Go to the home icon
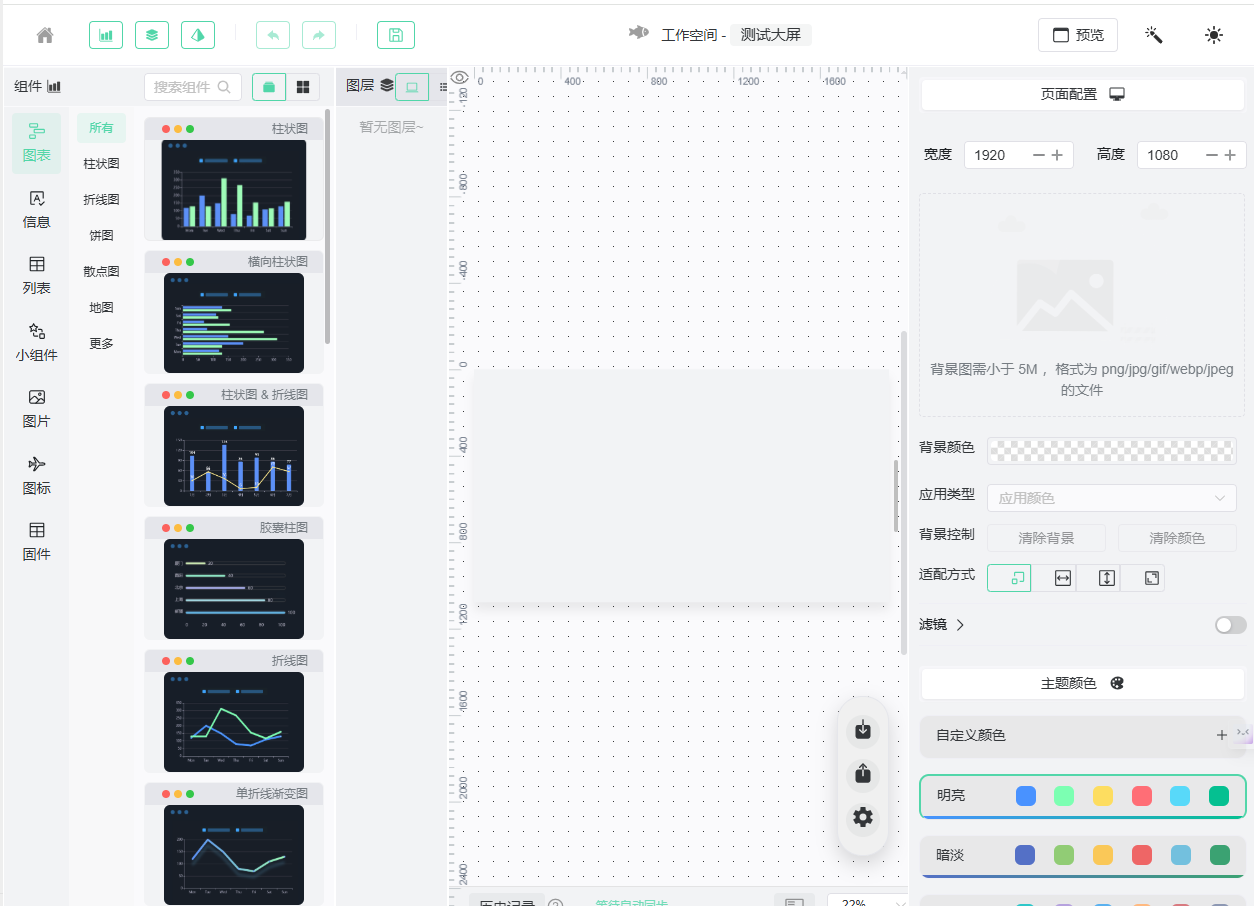Viewport: 1254px width, 906px height. (x=45, y=35)
